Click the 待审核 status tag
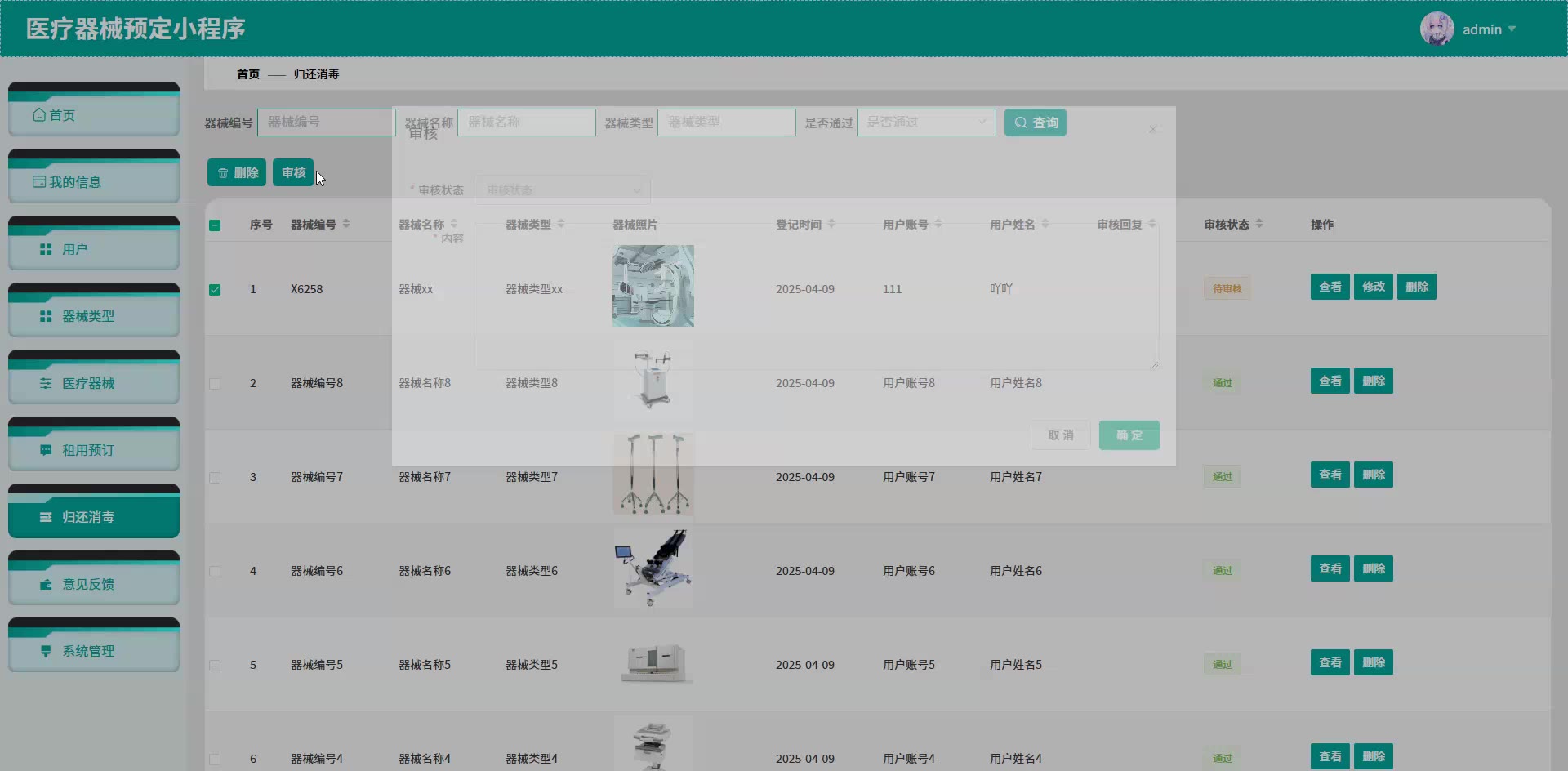The image size is (1568, 771). (1227, 288)
